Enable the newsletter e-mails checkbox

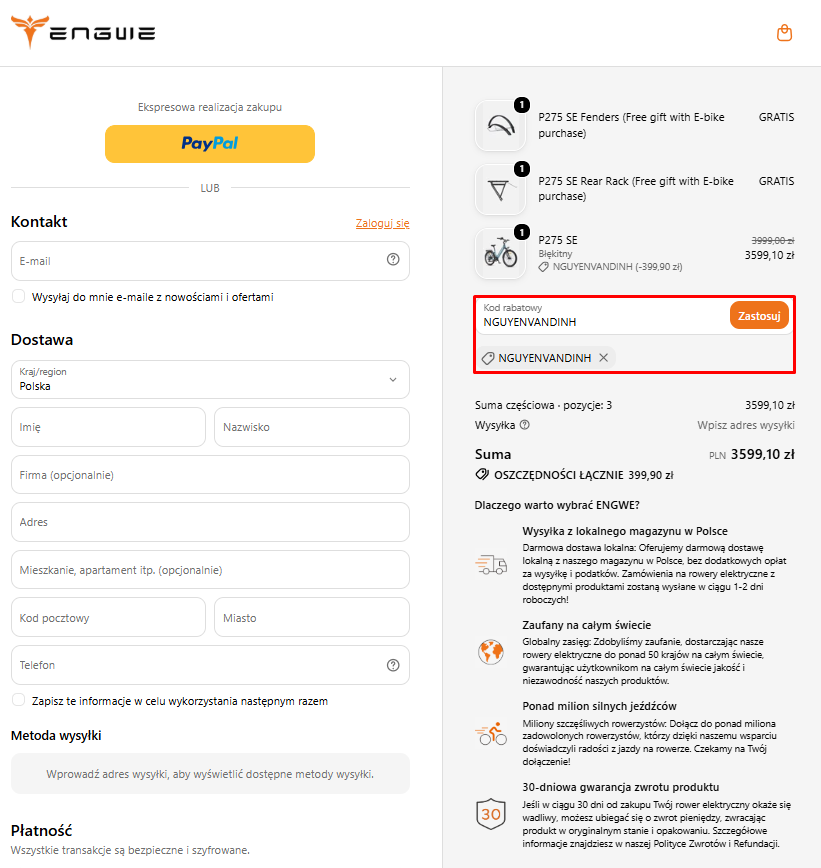point(18,296)
